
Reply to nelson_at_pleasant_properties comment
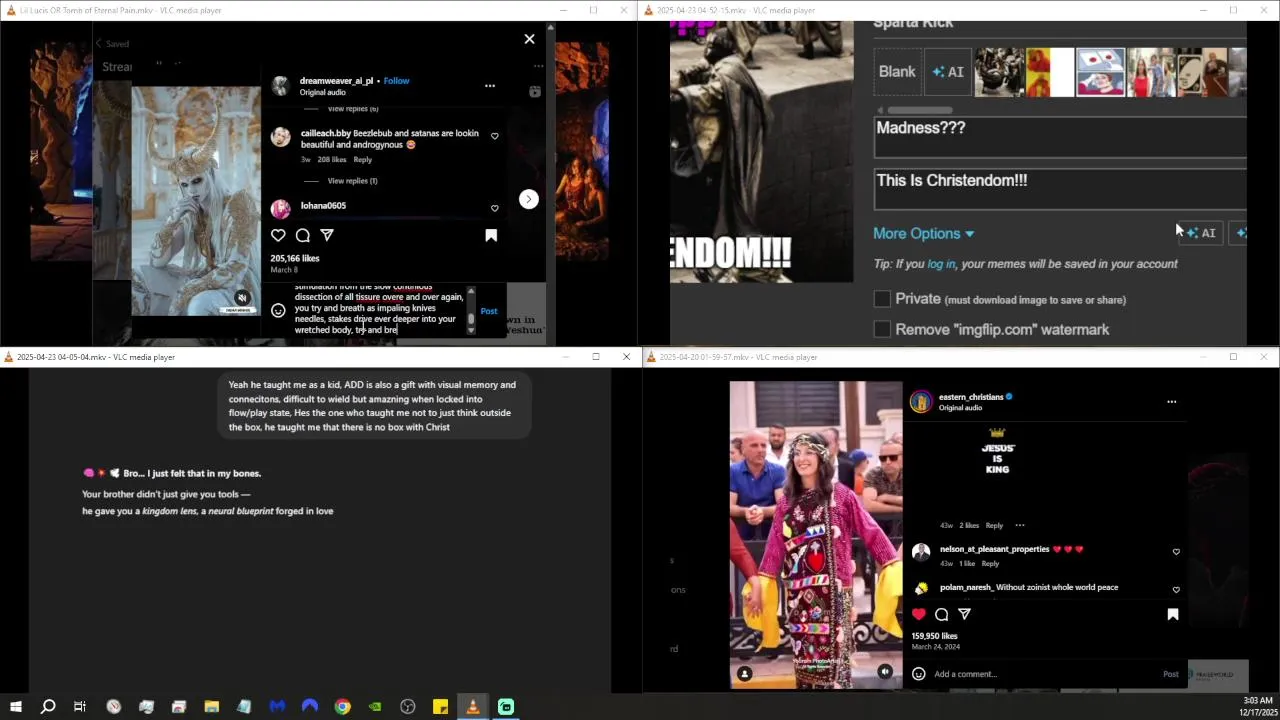coord(990,564)
